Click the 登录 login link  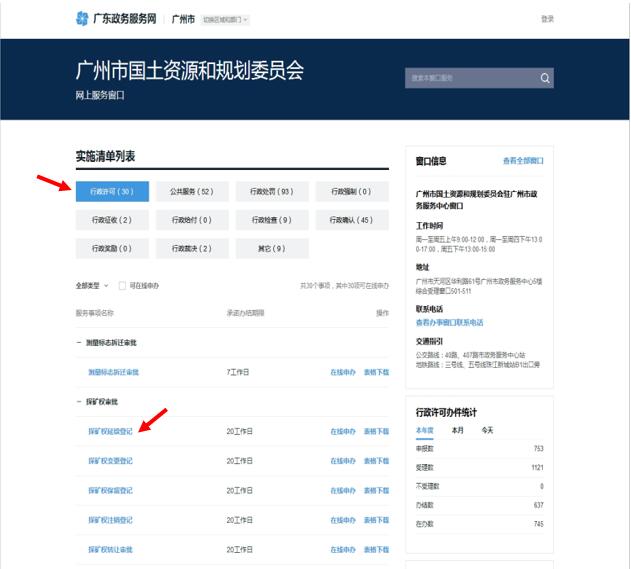(x=547, y=19)
